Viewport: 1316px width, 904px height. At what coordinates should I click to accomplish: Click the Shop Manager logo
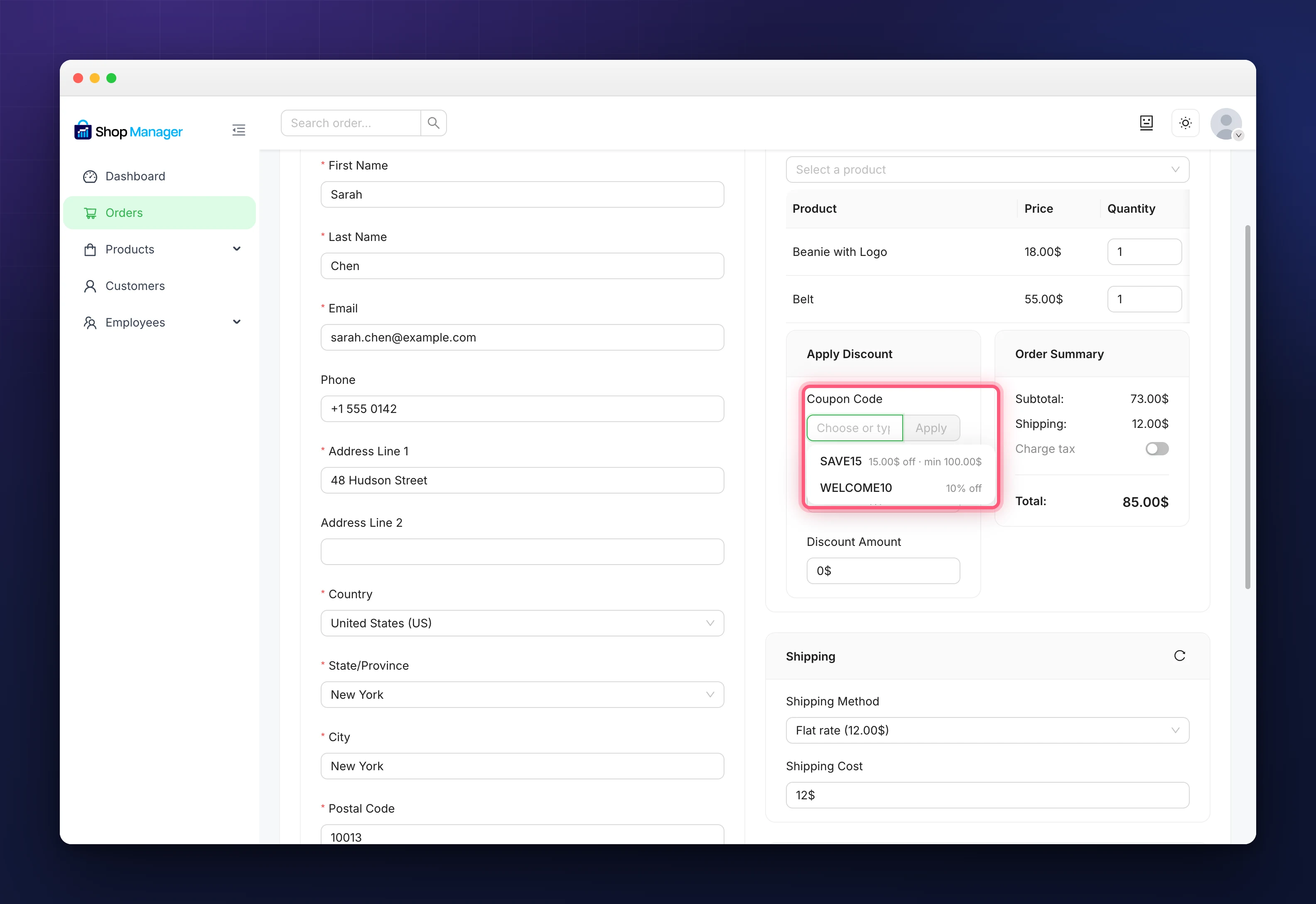[128, 131]
